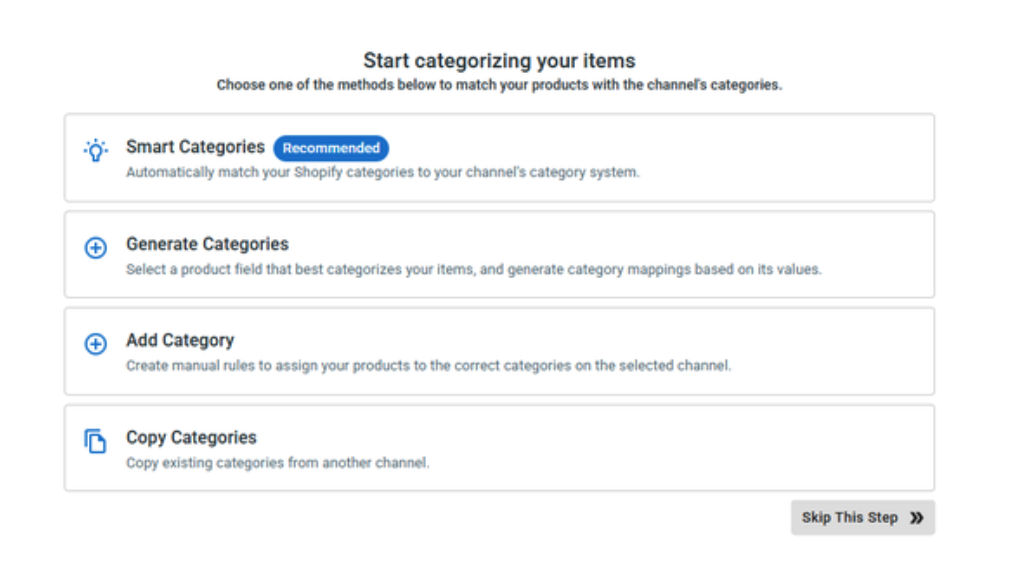Click the copy icon beside Copy Categories
Image resolution: width=1028 pixels, height=582 pixels.
95,442
